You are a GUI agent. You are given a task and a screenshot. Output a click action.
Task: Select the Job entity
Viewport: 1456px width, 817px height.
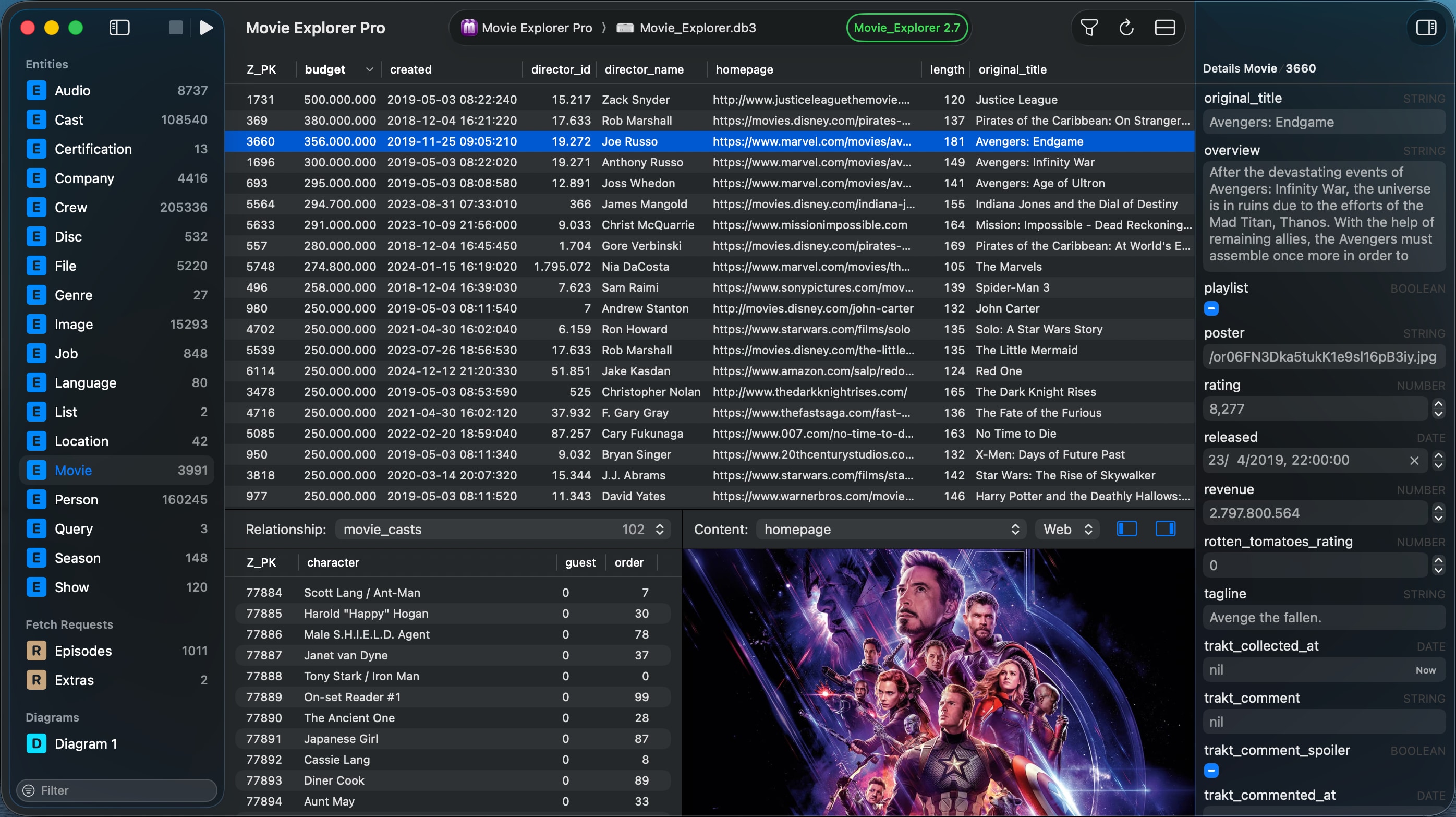(117, 354)
